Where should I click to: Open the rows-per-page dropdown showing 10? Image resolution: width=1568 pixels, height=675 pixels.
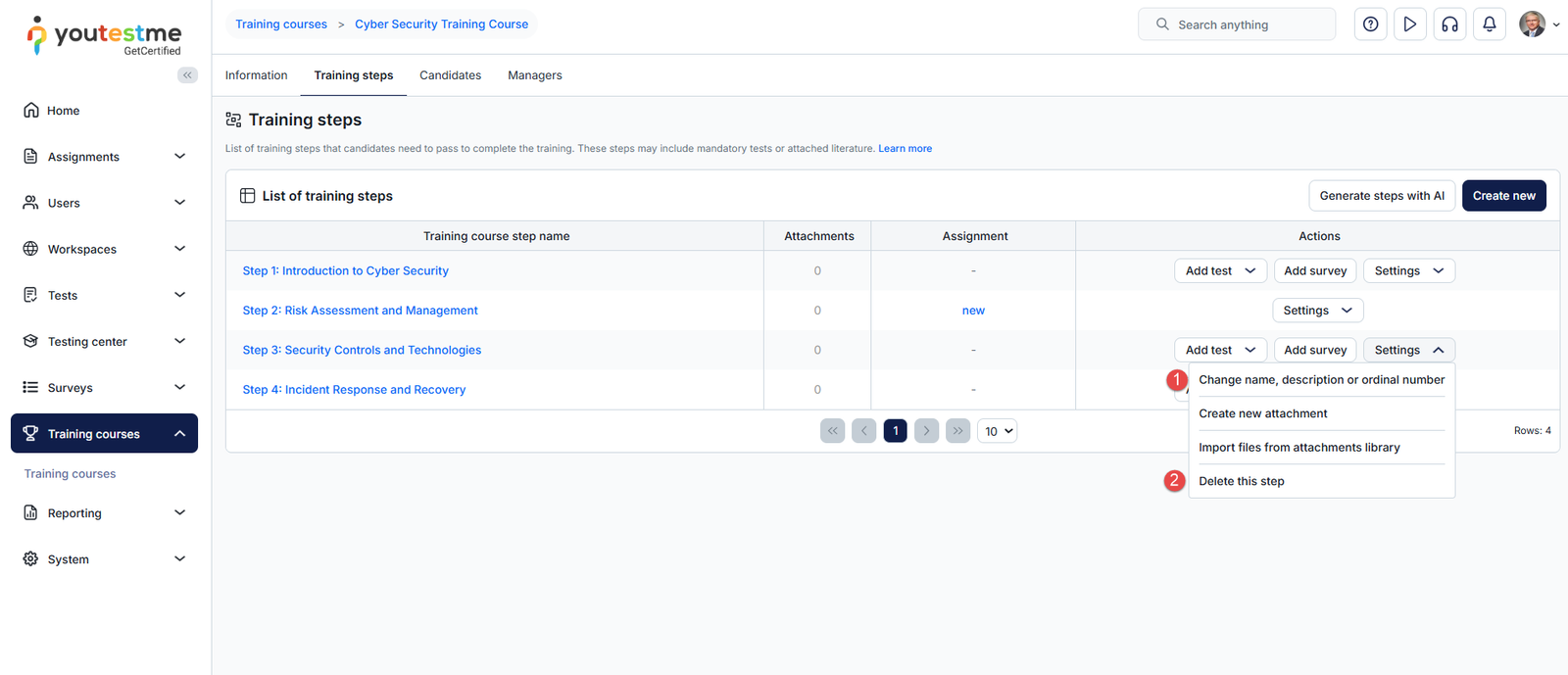point(998,431)
